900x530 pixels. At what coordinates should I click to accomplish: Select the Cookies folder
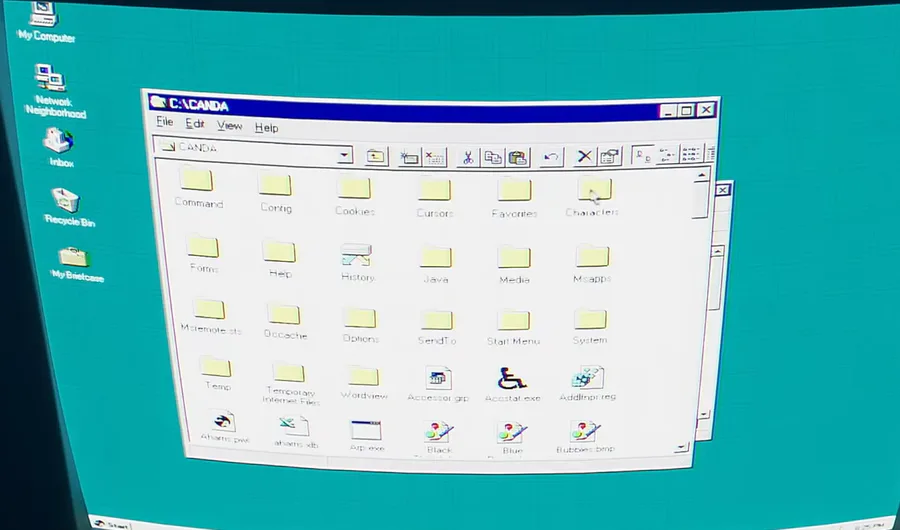click(355, 196)
